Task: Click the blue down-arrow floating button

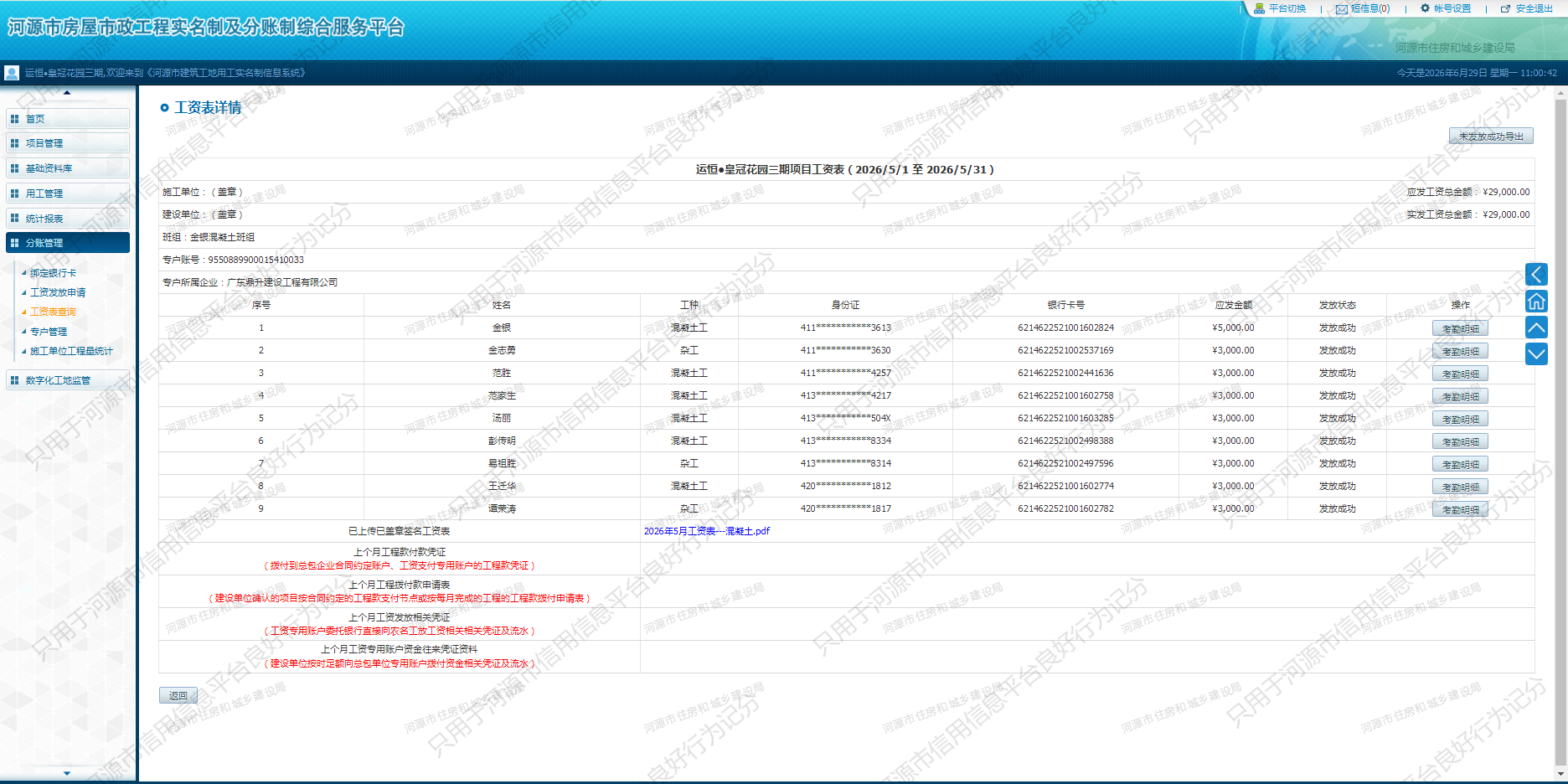Action: click(1536, 354)
